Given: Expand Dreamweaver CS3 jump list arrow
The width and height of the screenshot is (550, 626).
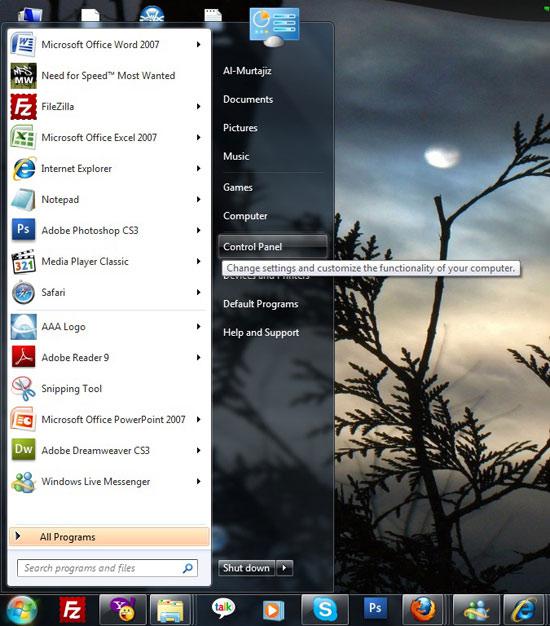Looking at the screenshot, I should point(198,450).
